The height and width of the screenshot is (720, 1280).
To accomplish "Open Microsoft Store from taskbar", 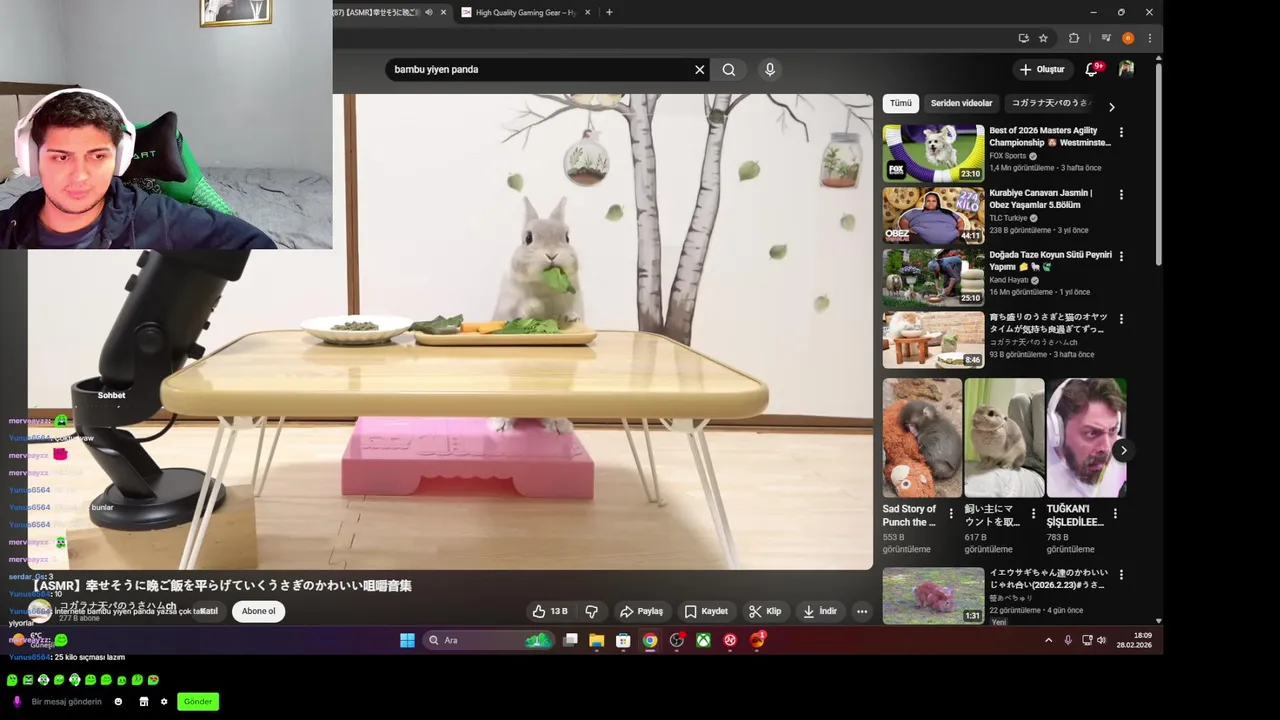I will pos(623,640).
